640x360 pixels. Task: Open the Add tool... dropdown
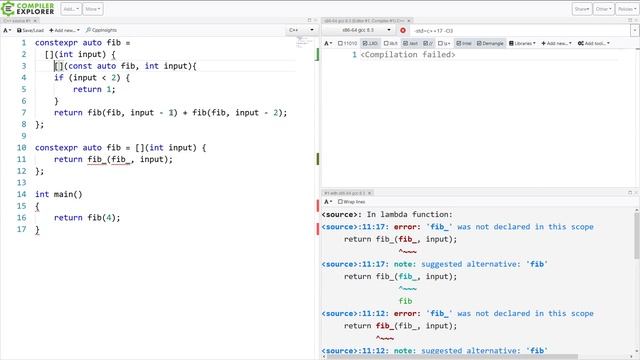593,43
